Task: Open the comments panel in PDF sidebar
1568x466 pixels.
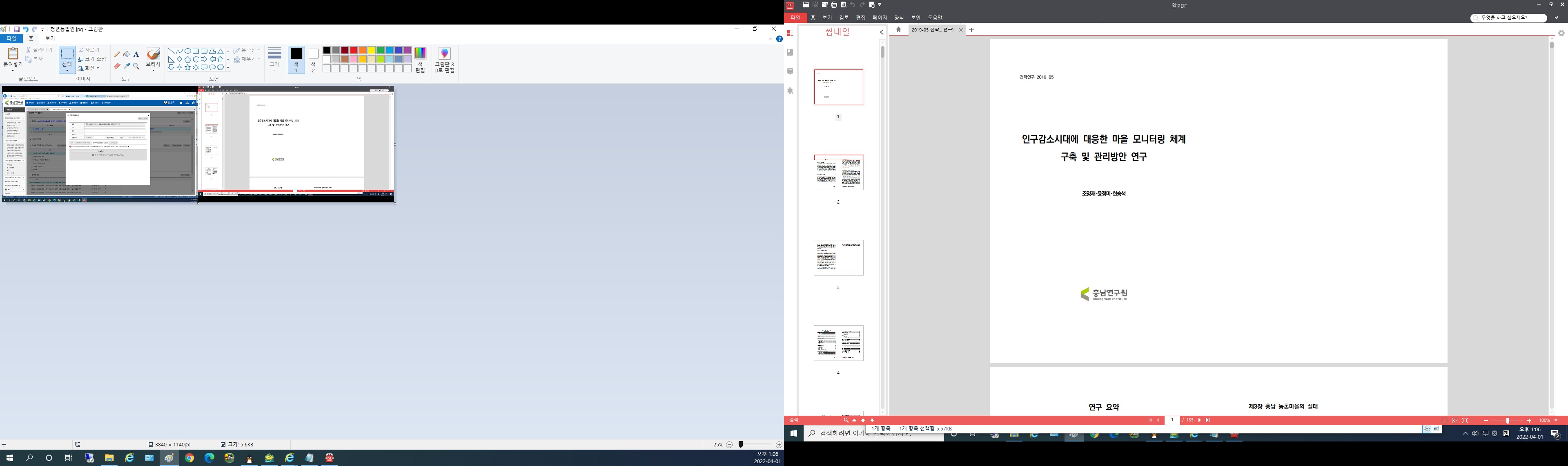Action: (790, 71)
